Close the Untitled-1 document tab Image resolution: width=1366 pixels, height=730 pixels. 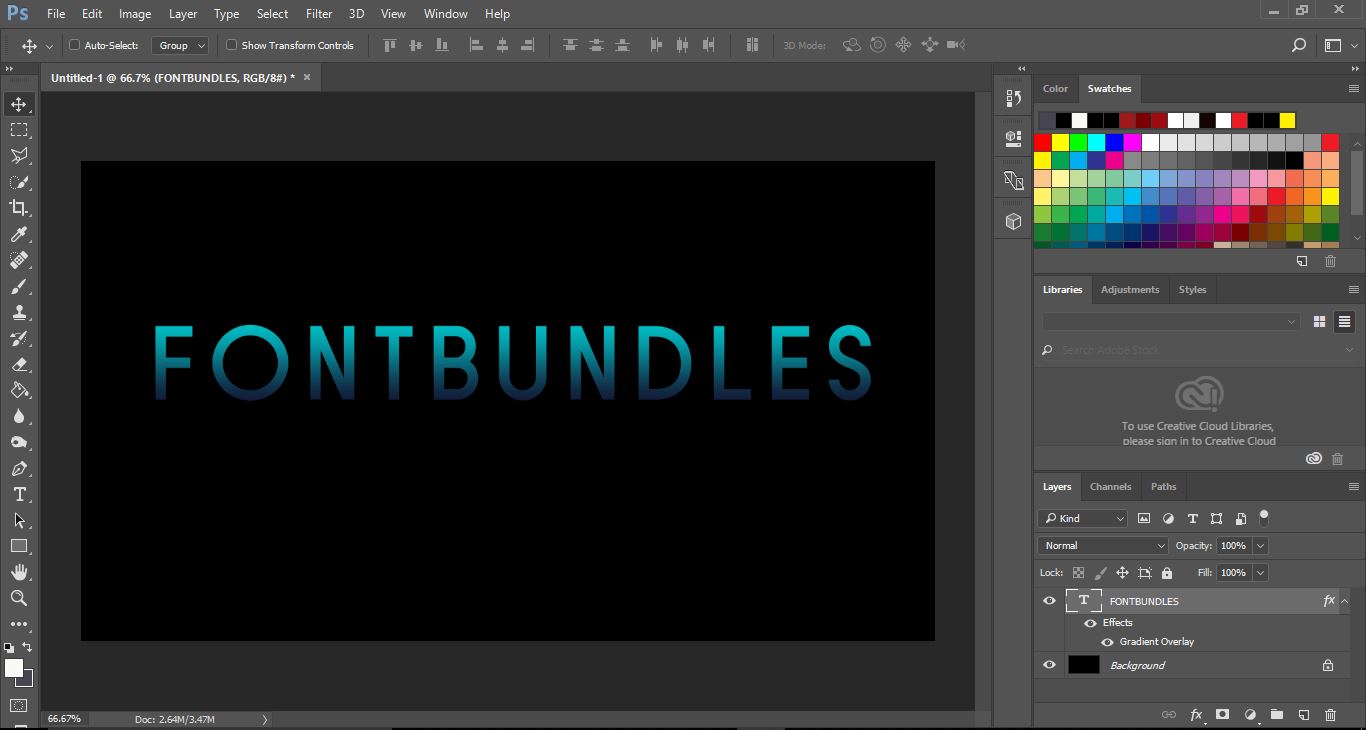coord(307,77)
